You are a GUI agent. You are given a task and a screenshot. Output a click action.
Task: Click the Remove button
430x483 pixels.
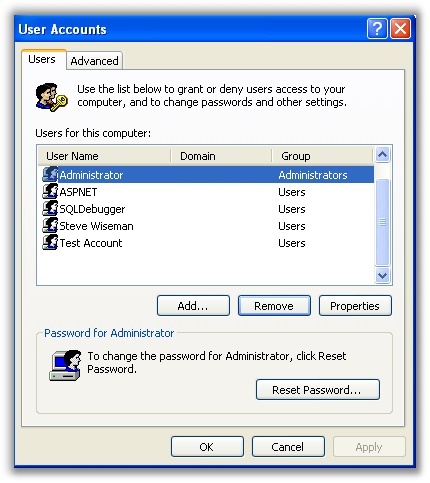(274, 306)
